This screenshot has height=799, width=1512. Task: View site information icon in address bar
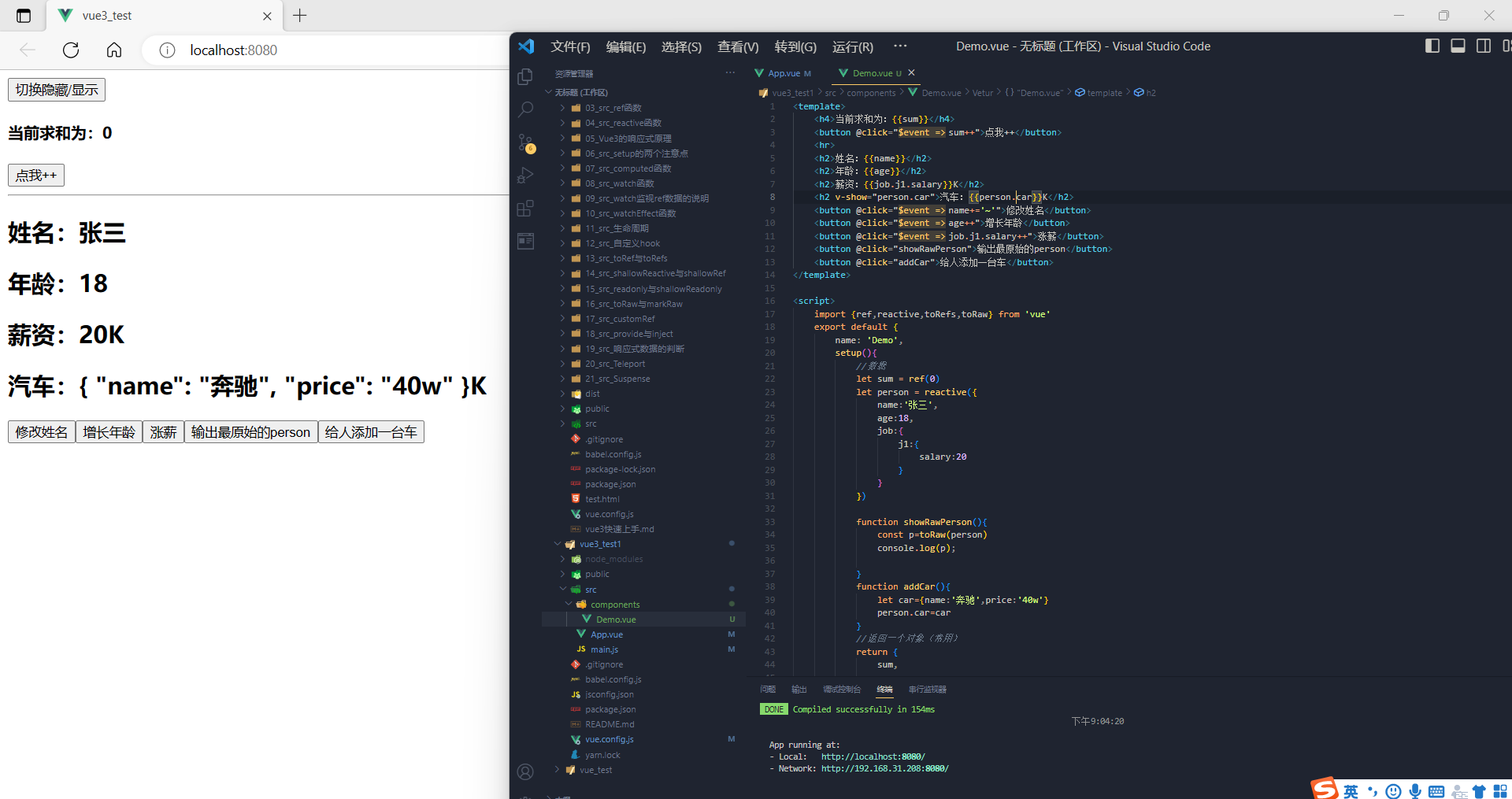[x=167, y=50]
